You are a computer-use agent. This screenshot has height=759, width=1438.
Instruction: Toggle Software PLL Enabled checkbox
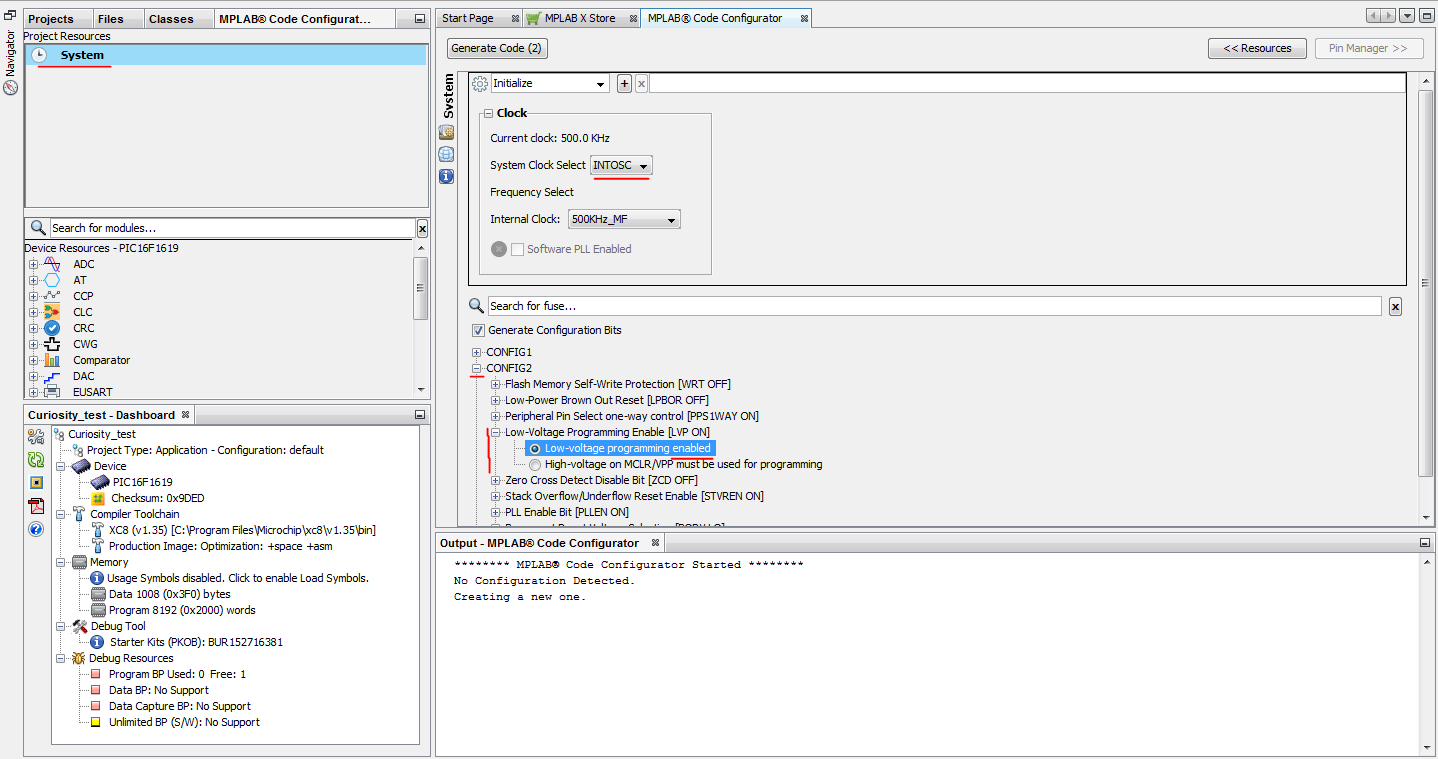(517, 249)
